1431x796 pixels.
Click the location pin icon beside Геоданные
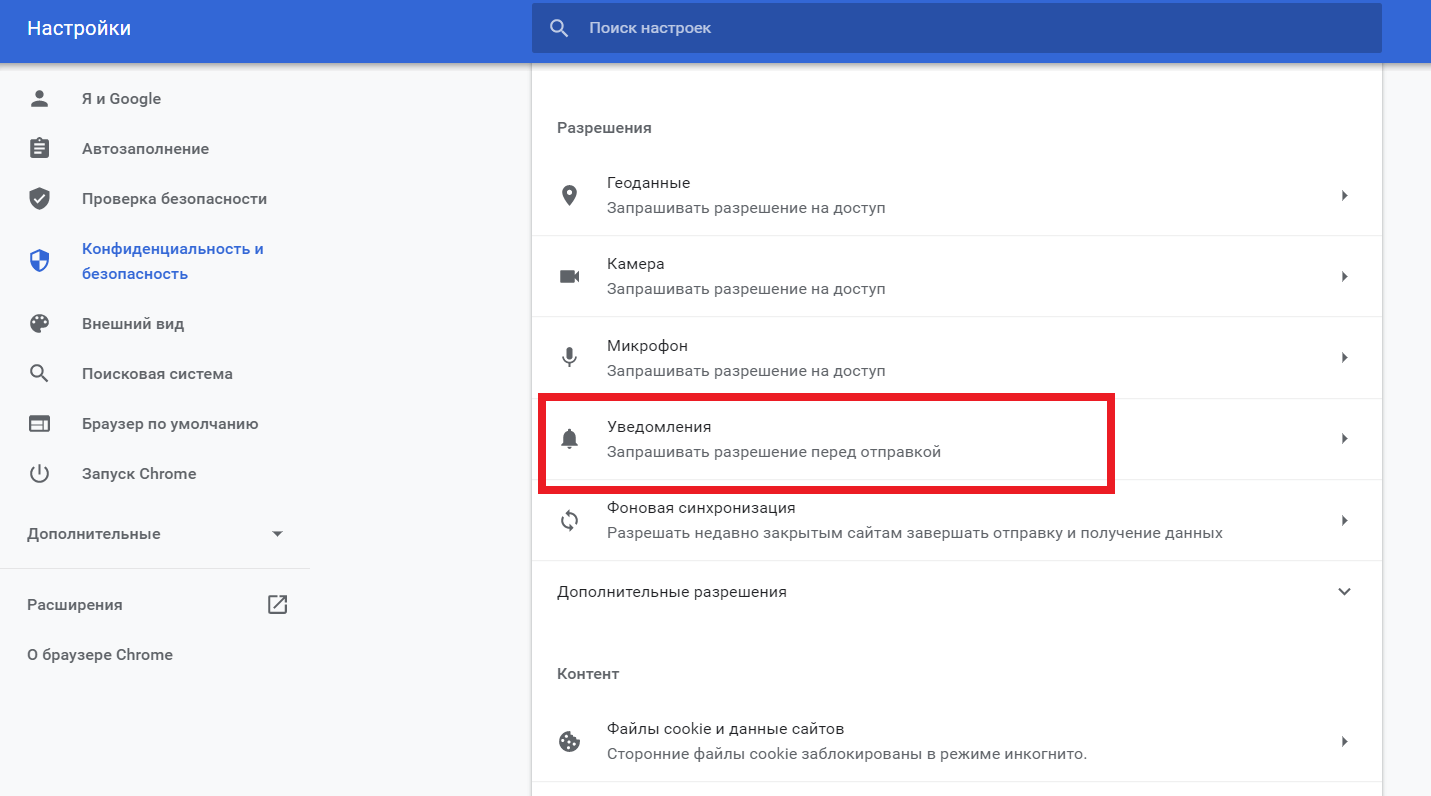[x=569, y=195]
